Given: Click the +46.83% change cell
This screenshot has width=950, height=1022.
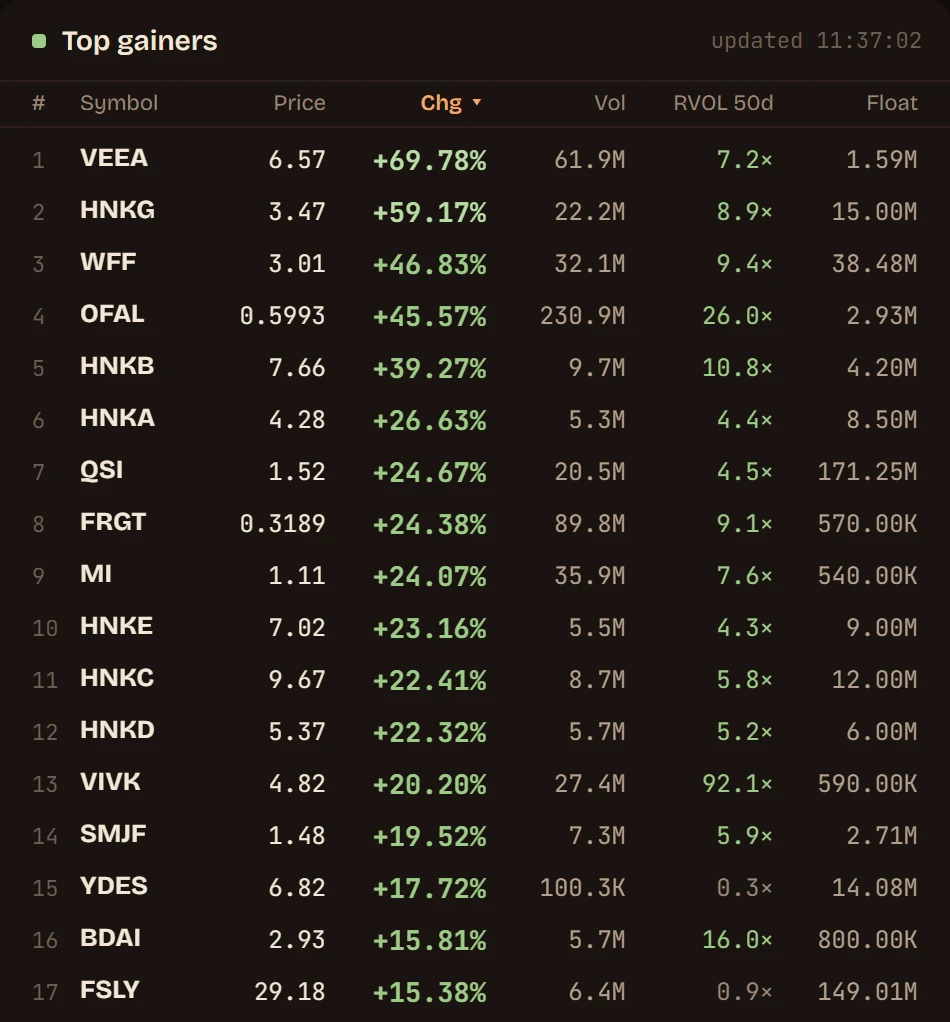Looking at the screenshot, I should (429, 265).
